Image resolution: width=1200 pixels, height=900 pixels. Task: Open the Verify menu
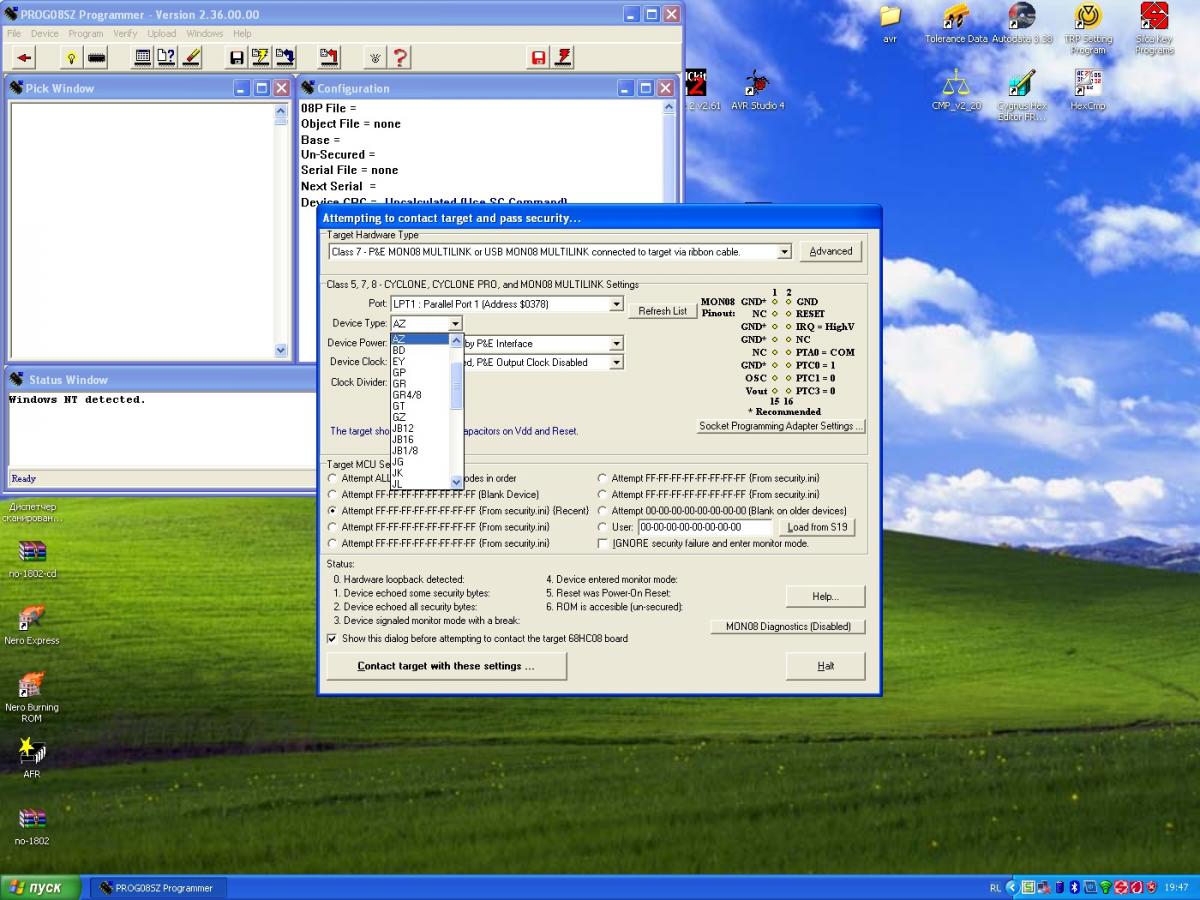125,33
